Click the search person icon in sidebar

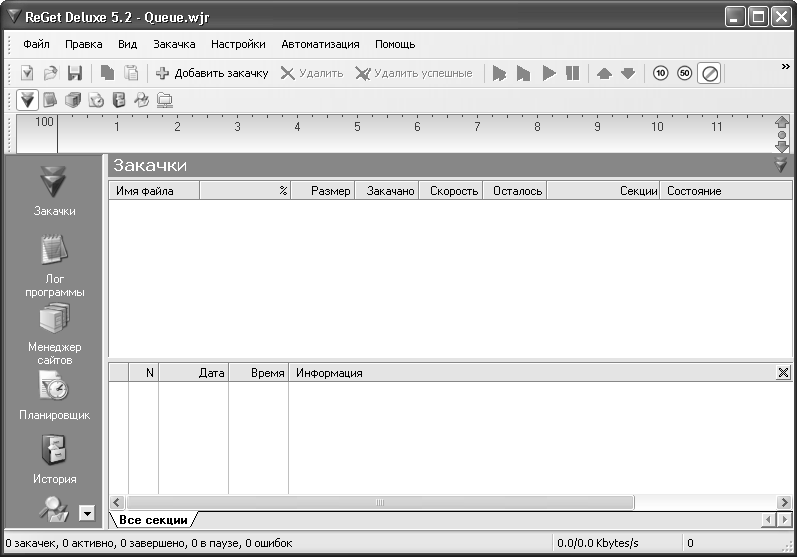click(54, 509)
